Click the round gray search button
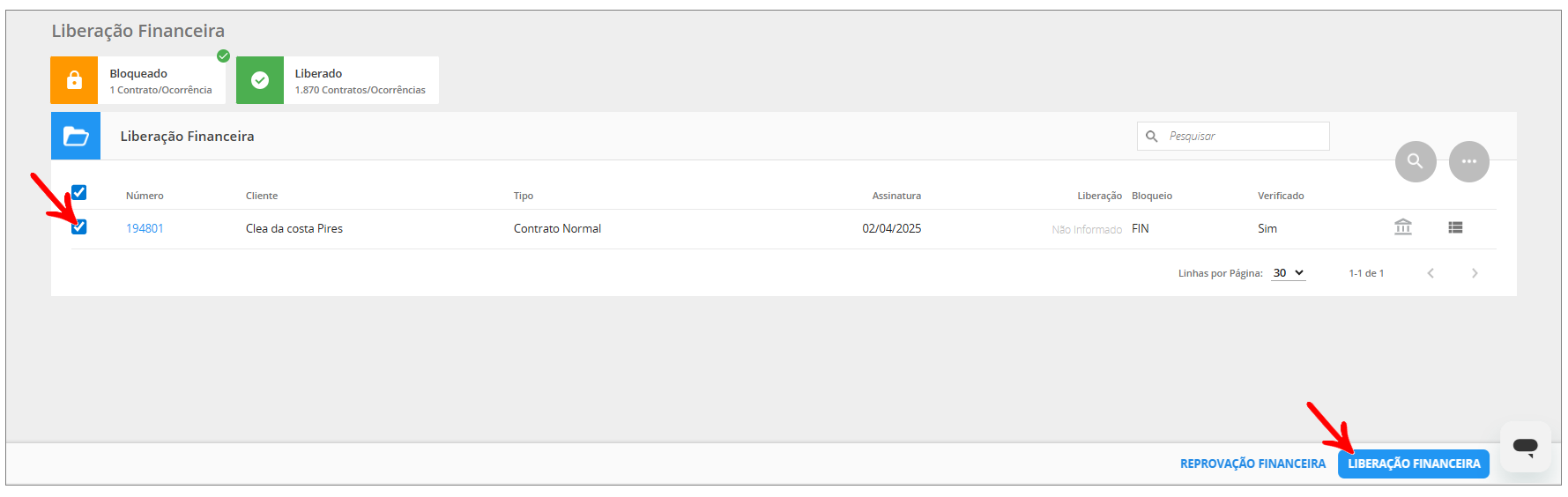Screen dimensions: 1568x497 (x=1415, y=161)
